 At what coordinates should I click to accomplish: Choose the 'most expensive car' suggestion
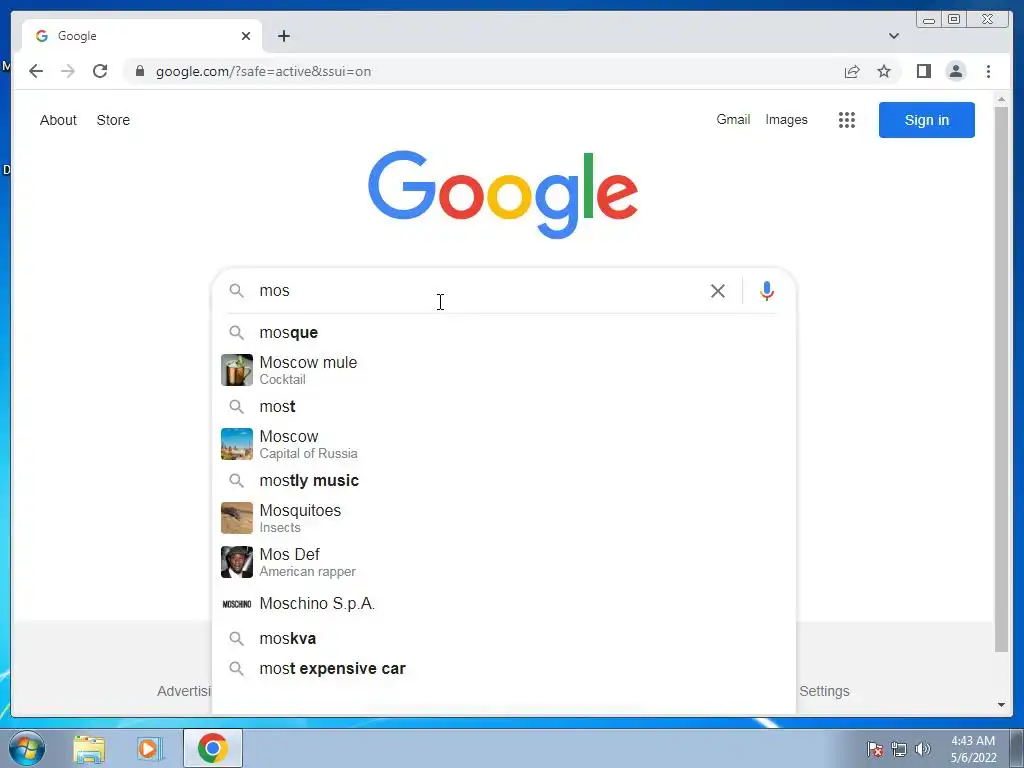coord(504,669)
